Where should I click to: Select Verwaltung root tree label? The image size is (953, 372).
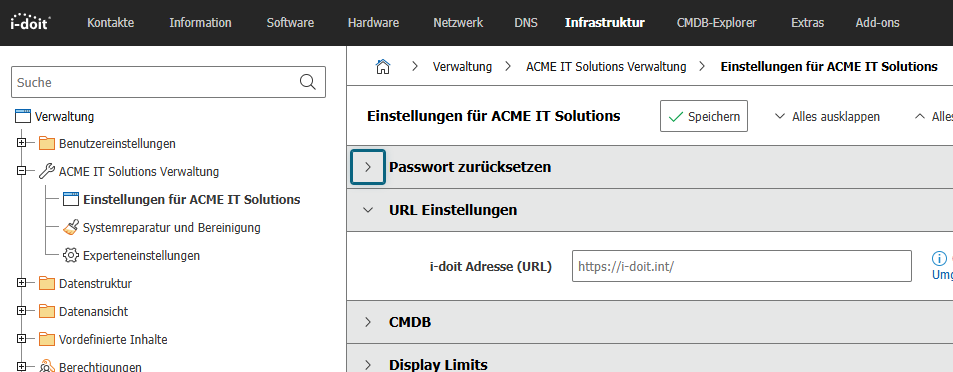pyautogui.click(x=64, y=116)
